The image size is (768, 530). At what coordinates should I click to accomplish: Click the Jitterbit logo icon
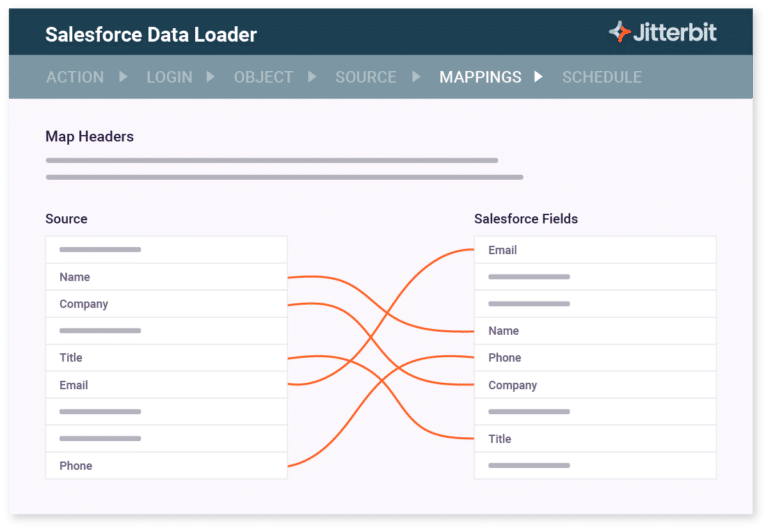(620, 32)
